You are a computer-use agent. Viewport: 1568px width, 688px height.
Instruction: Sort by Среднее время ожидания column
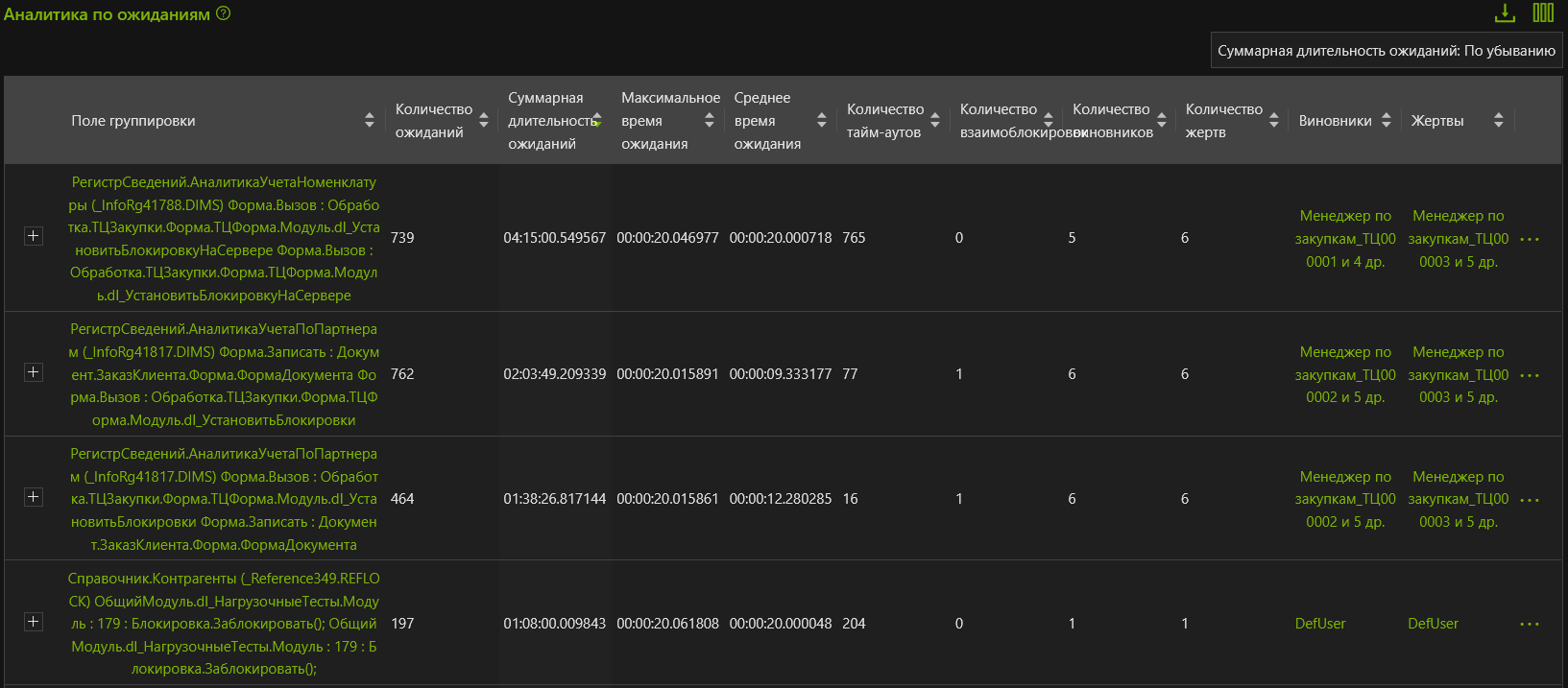pos(821,120)
